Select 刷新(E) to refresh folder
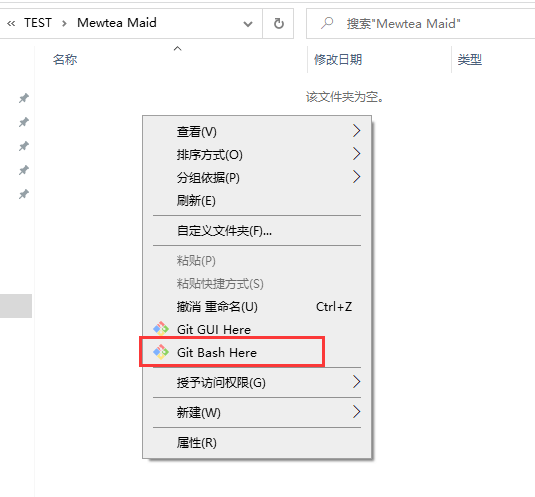The image size is (535, 497). coord(257,200)
